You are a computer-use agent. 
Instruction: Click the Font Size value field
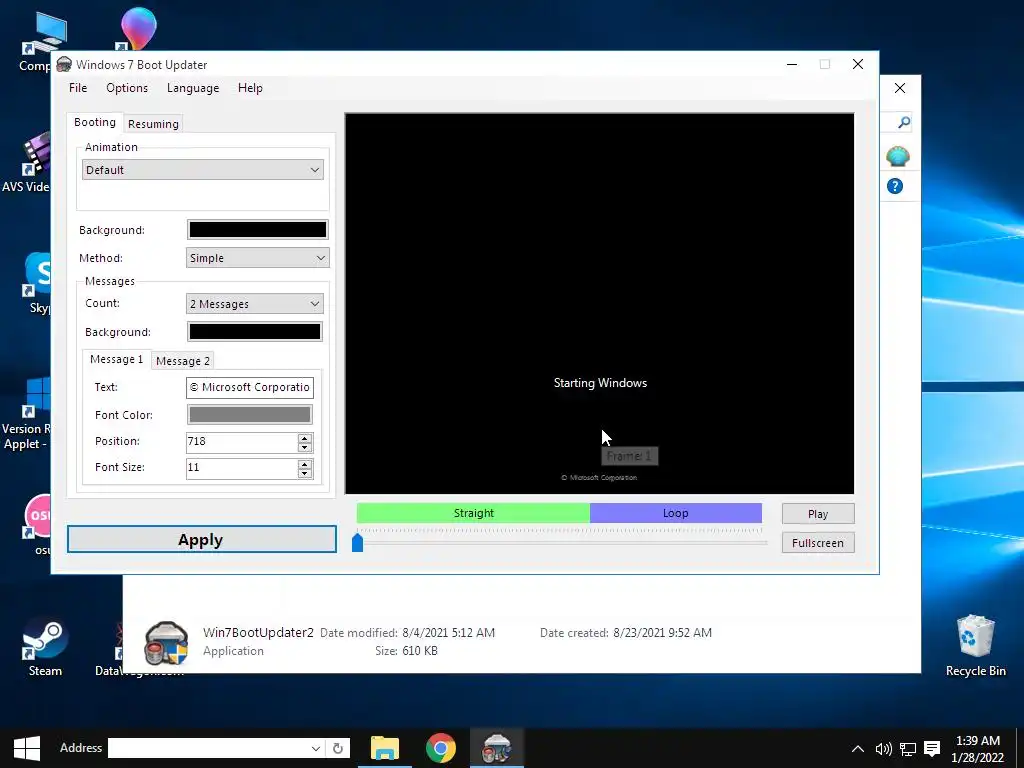[241, 468]
